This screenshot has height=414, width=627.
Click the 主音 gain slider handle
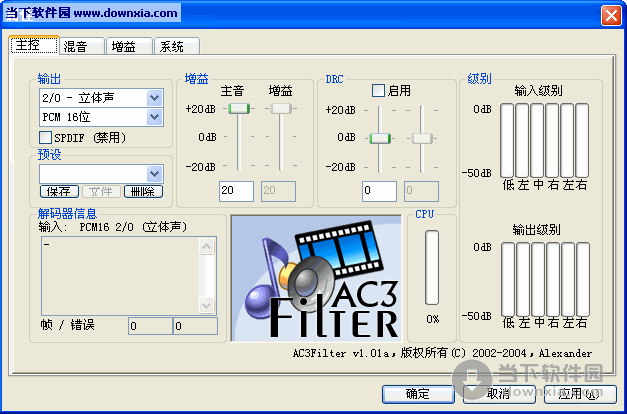click(x=237, y=108)
